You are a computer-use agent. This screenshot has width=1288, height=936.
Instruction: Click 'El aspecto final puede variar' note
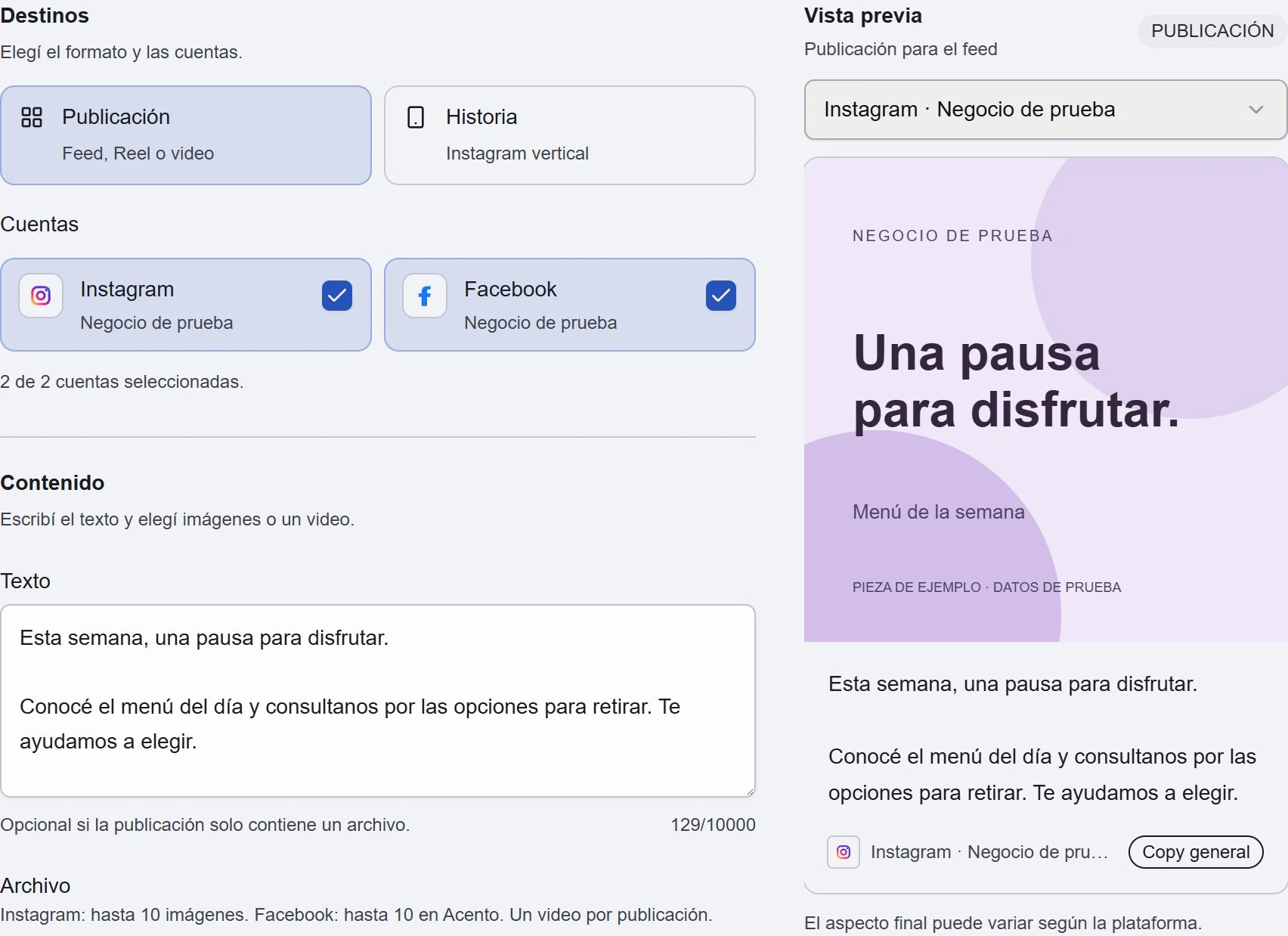click(1003, 923)
